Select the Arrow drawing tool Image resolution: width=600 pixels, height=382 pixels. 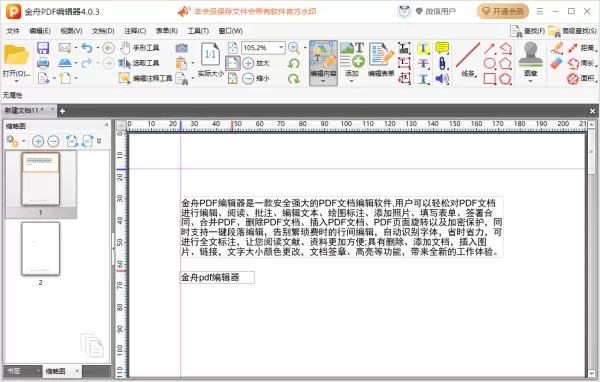(x=489, y=48)
